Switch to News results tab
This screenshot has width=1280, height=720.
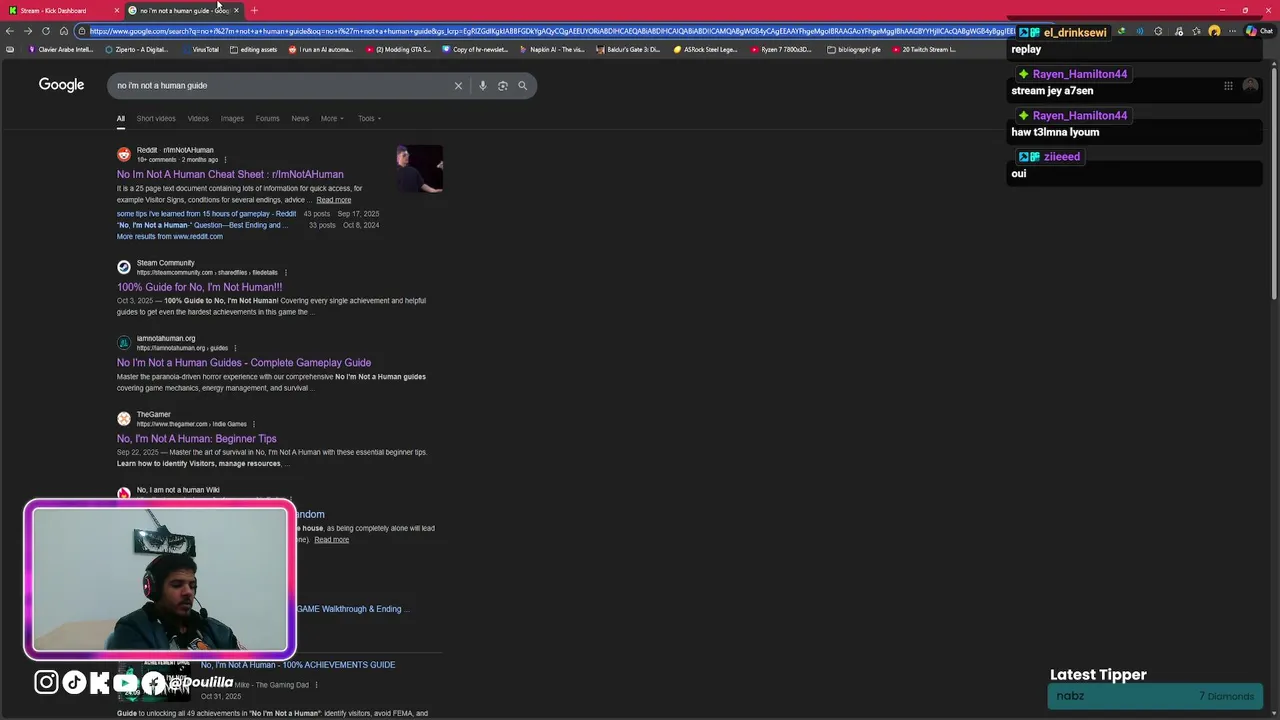tap(300, 118)
